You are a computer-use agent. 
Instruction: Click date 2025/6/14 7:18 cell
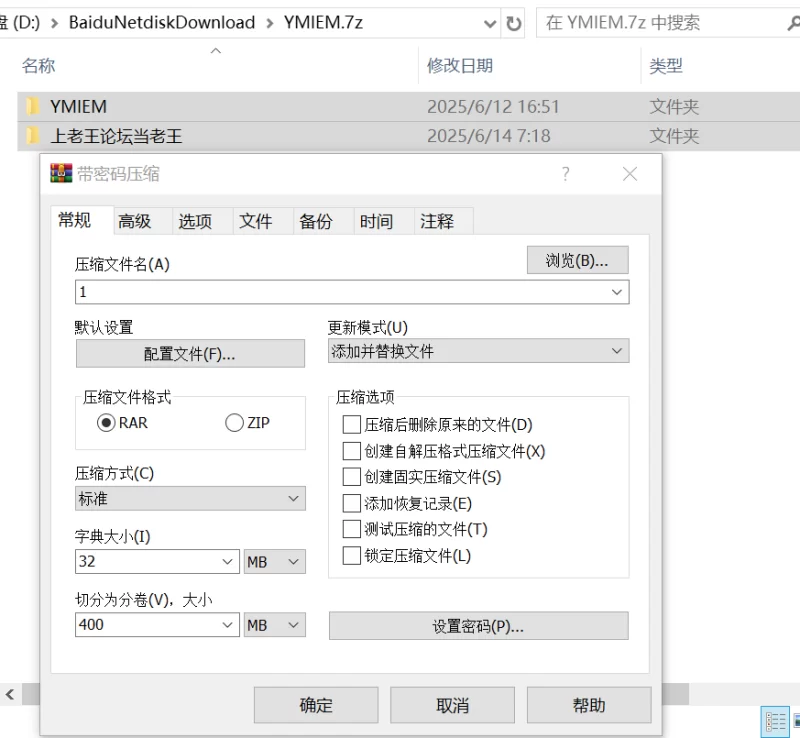tap(489, 136)
